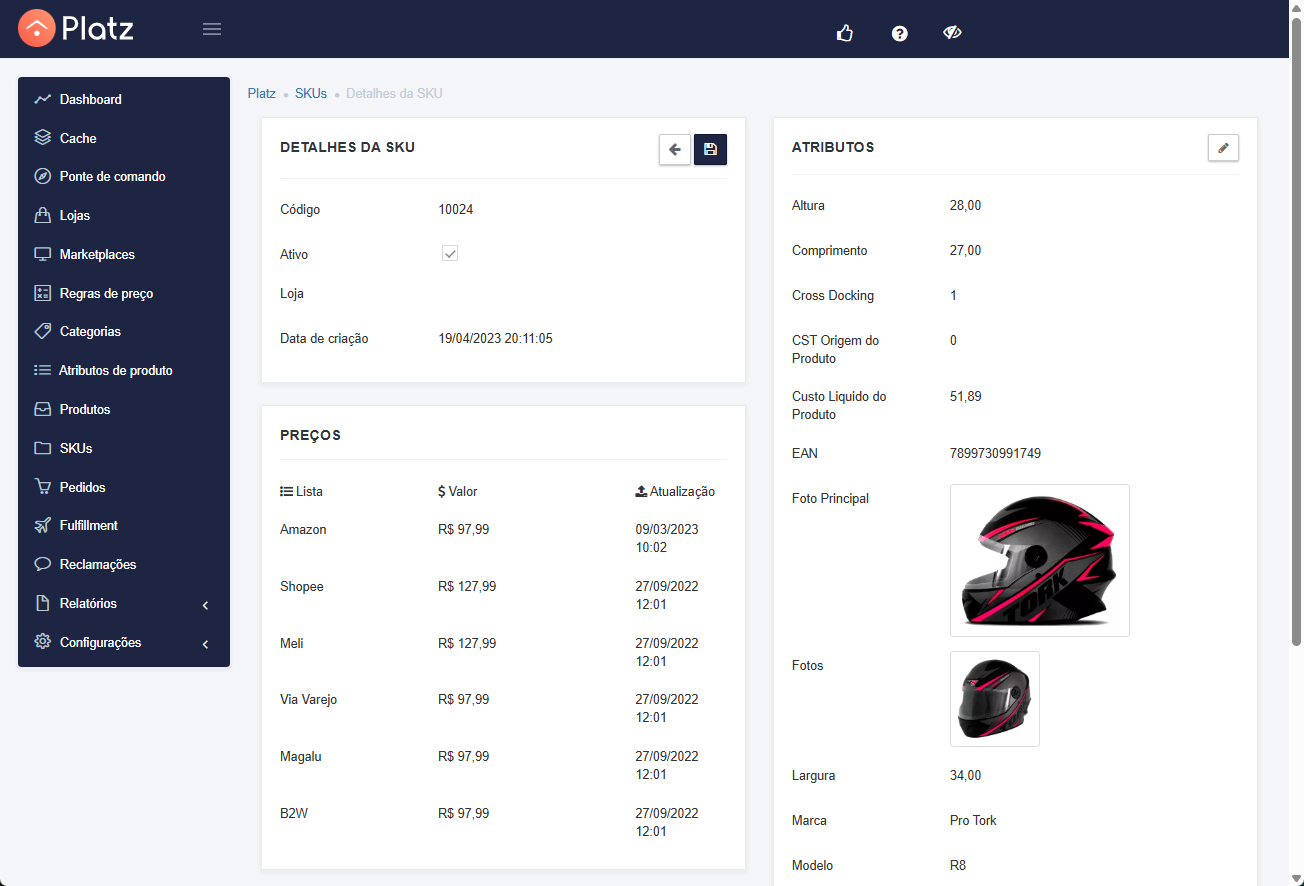Click the Shopee price list name
The image size is (1304, 886).
point(302,586)
